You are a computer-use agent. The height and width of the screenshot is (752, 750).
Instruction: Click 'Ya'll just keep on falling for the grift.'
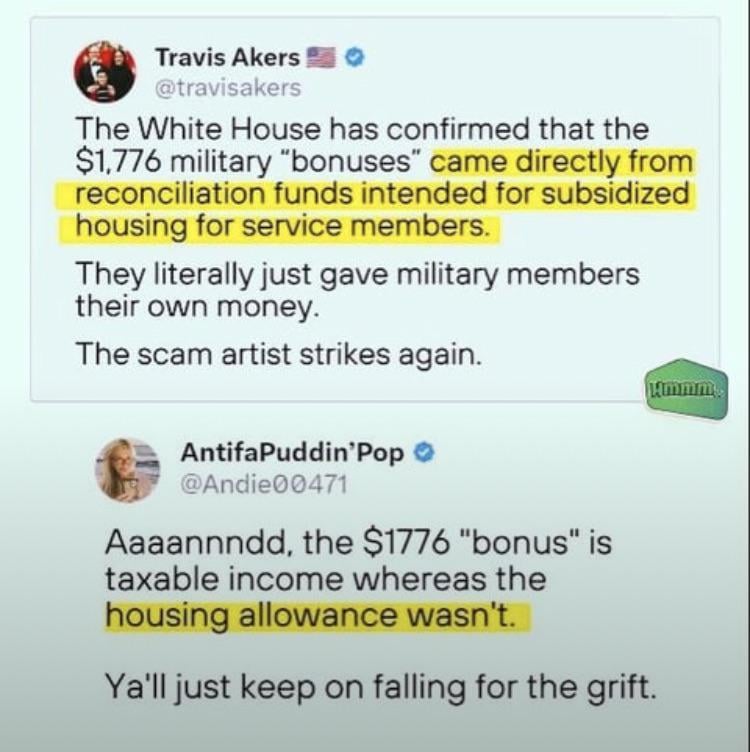pyautogui.click(x=380, y=687)
